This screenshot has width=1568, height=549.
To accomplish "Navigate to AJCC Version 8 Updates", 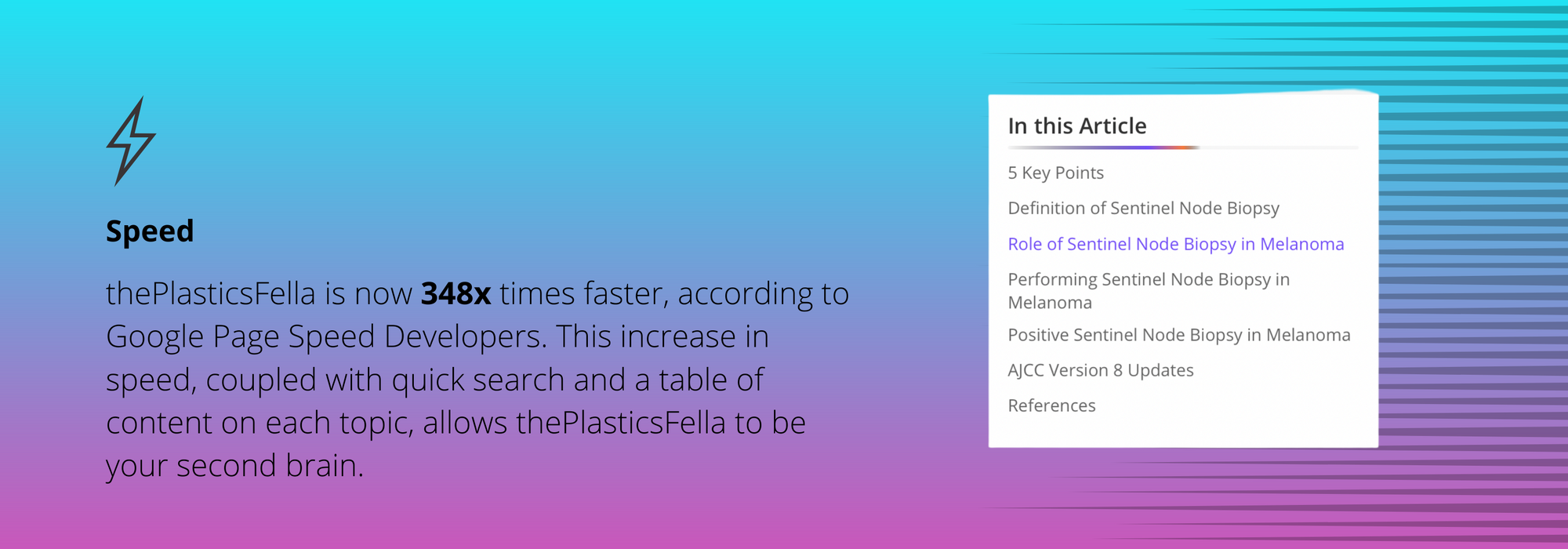I will click(x=1100, y=370).
